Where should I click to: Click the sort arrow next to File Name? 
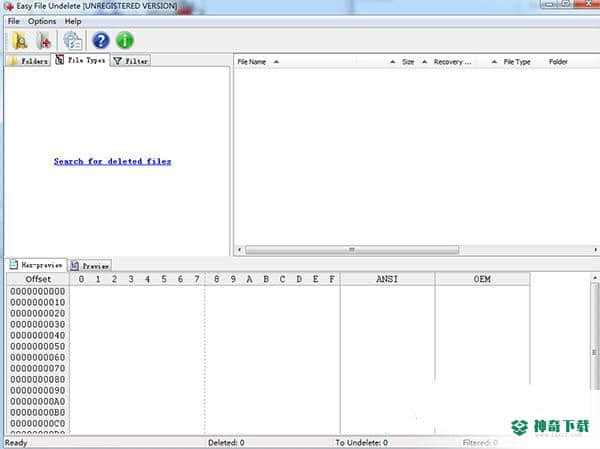coord(276,62)
